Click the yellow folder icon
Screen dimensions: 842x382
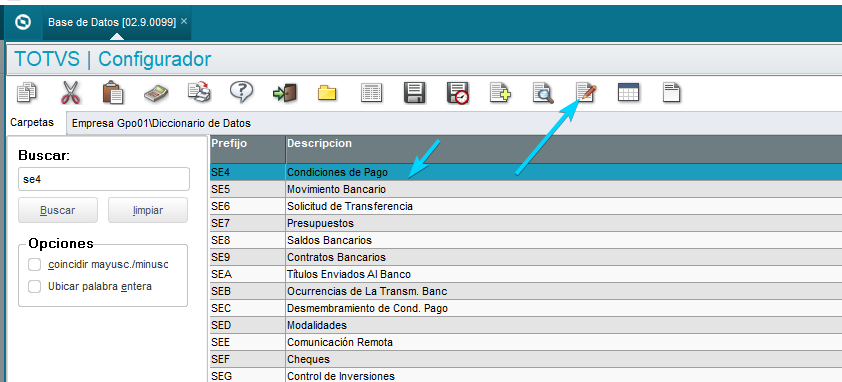pyautogui.click(x=327, y=93)
